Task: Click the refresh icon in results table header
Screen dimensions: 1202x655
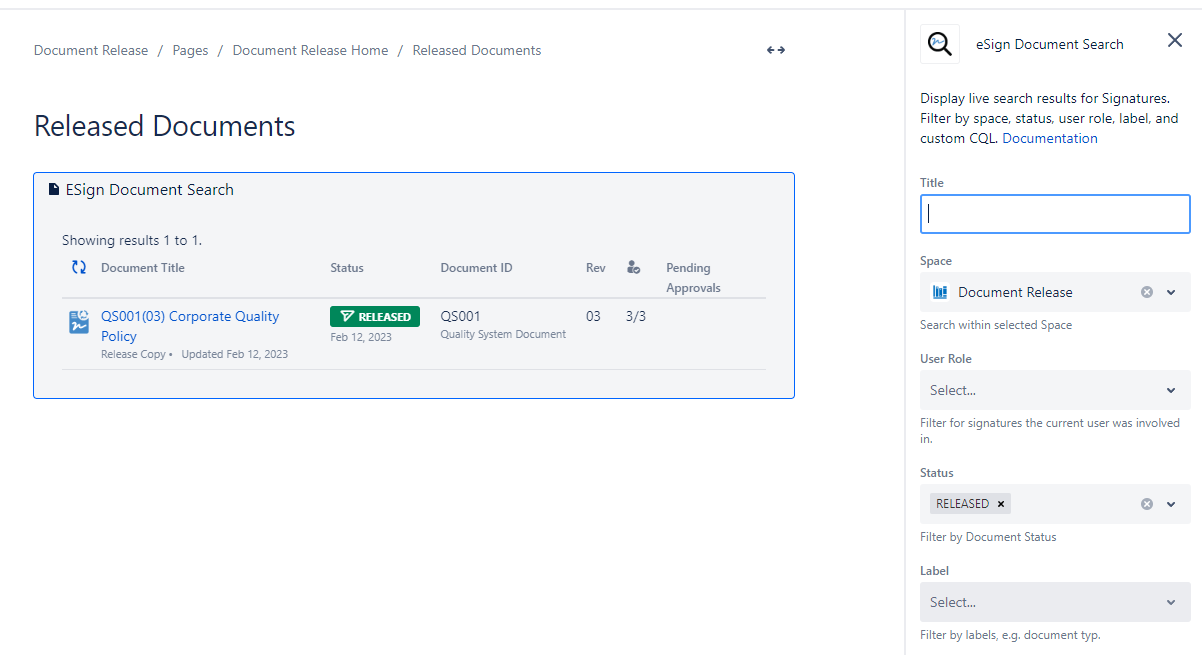Action: pos(79,267)
